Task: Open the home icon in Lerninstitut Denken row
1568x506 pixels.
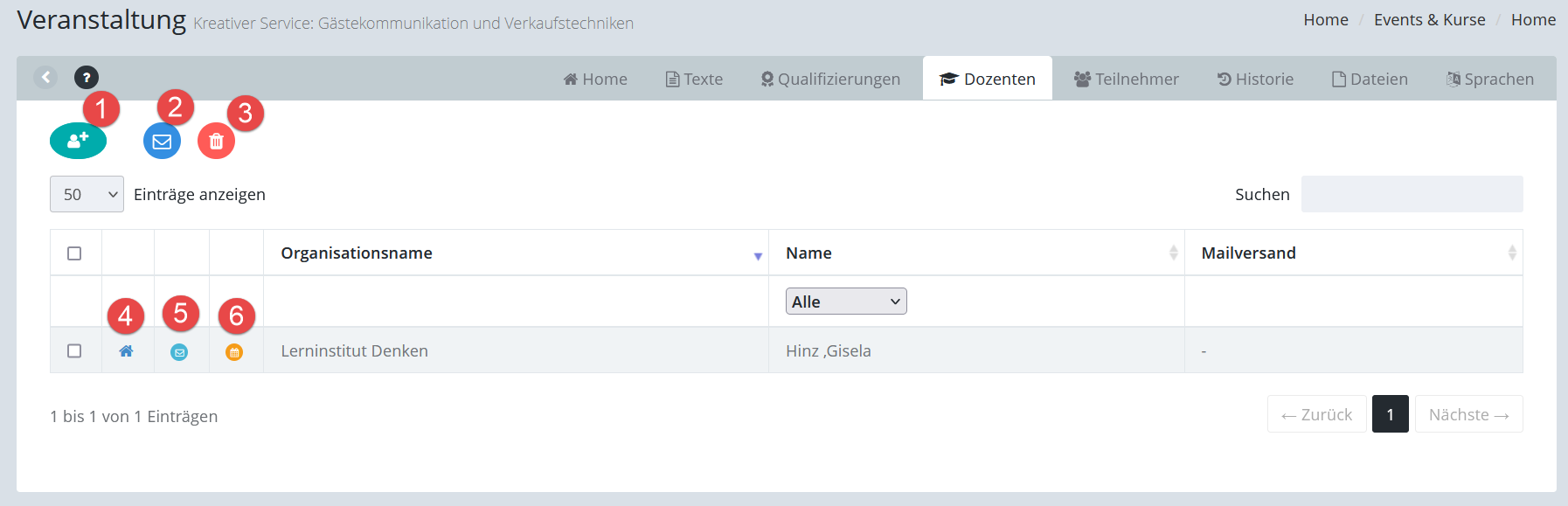Action: click(126, 351)
